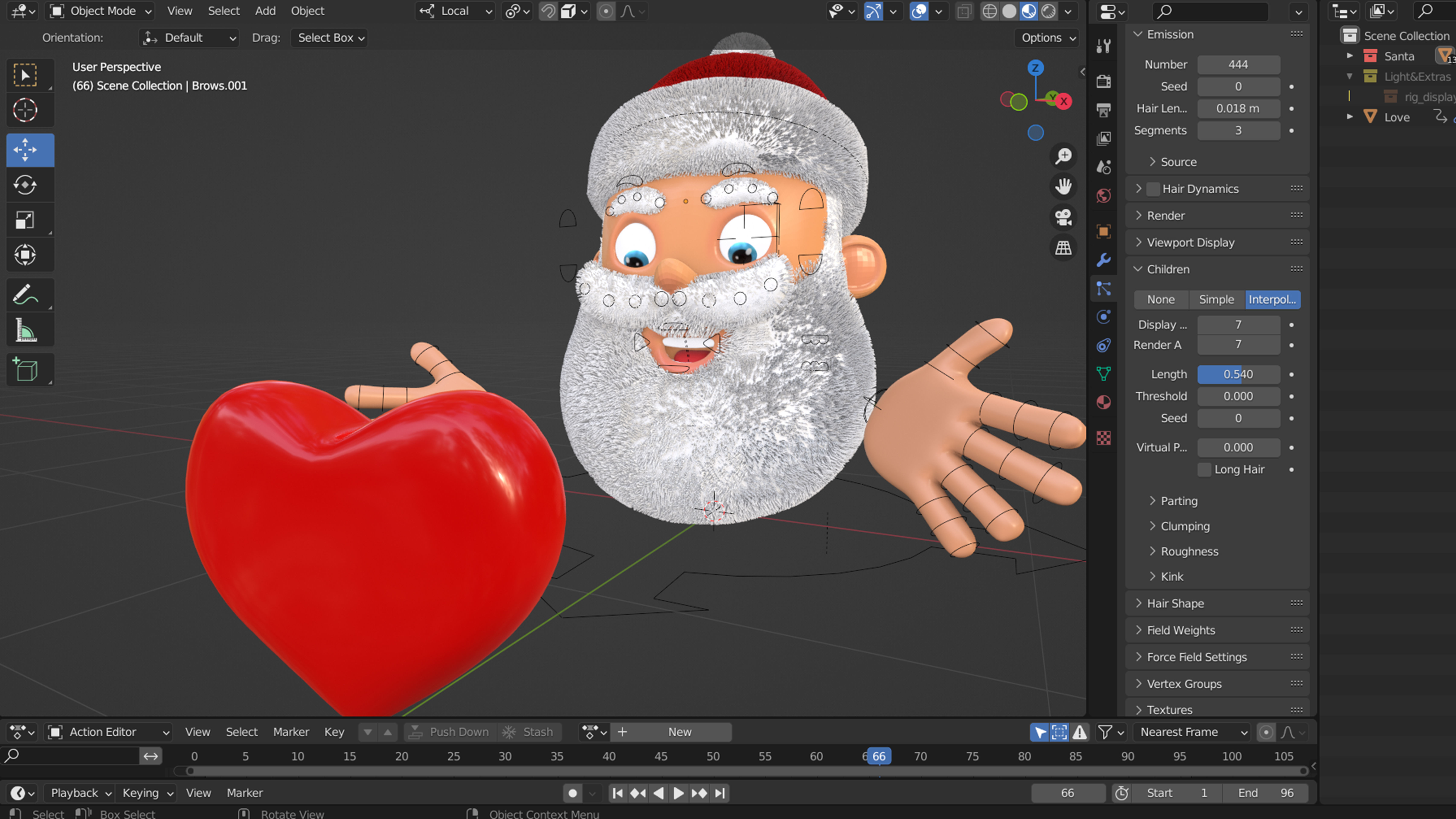Open the Select Box drag dropdown
Viewport: 1456px width, 819px height.
click(x=330, y=38)
